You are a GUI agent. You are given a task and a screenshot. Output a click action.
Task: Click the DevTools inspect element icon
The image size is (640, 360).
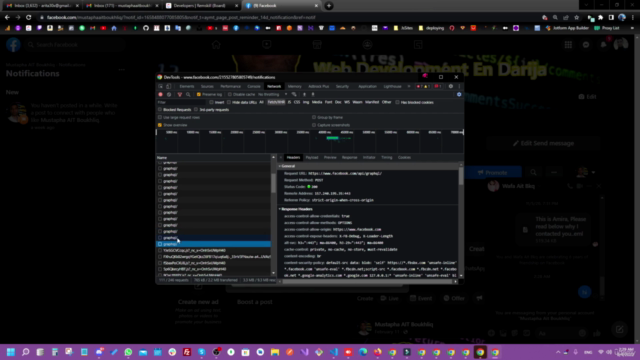coord(160,87)
